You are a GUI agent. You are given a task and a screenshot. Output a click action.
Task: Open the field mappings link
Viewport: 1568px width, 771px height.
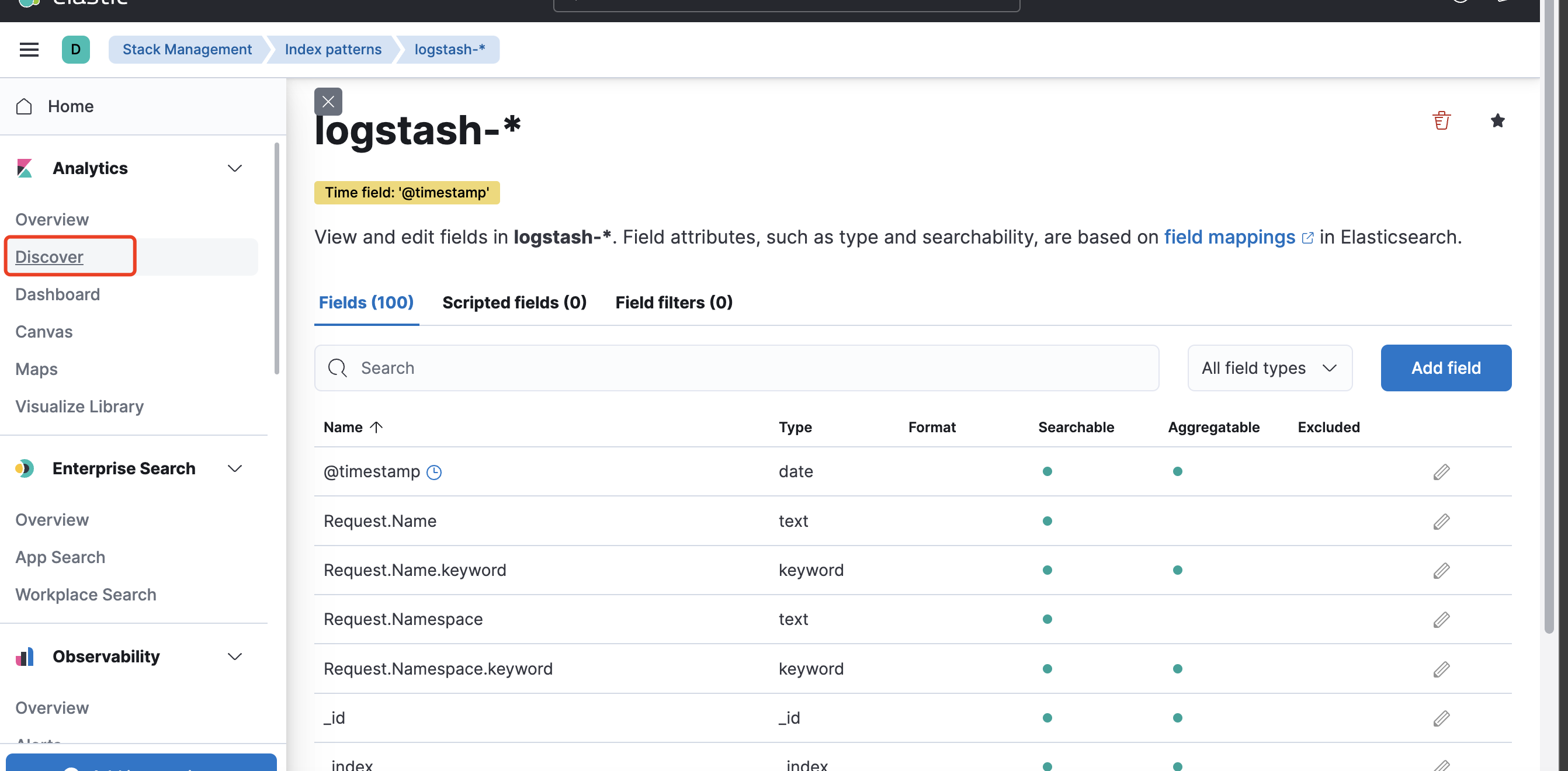(x=1229, y=237)
